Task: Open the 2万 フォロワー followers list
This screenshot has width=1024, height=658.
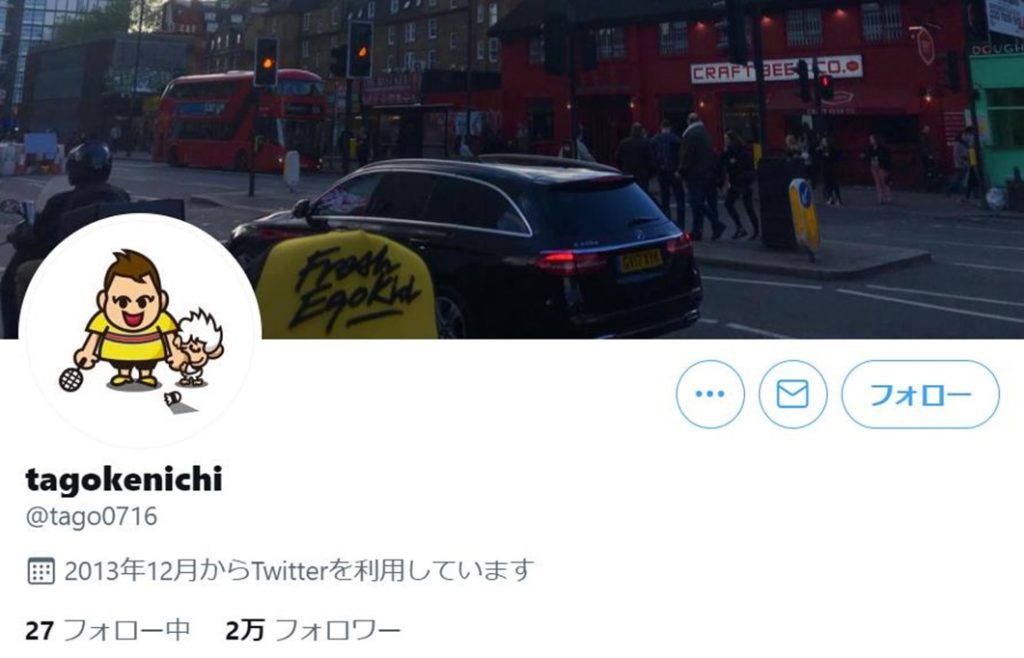Action: (312, 630)
